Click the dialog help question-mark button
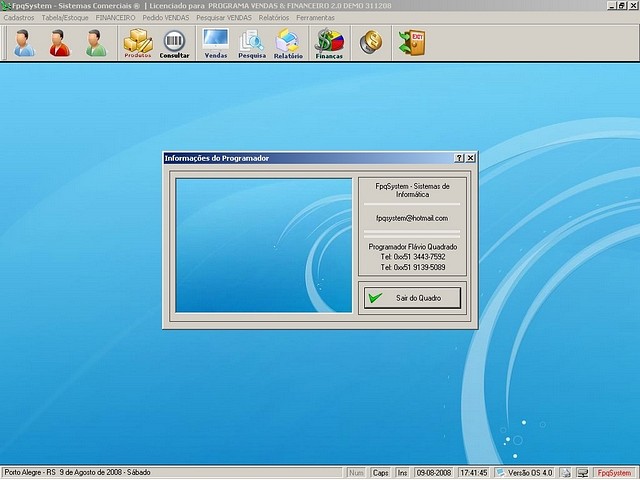This screenshot has height=480, width=640. [459, 158]
